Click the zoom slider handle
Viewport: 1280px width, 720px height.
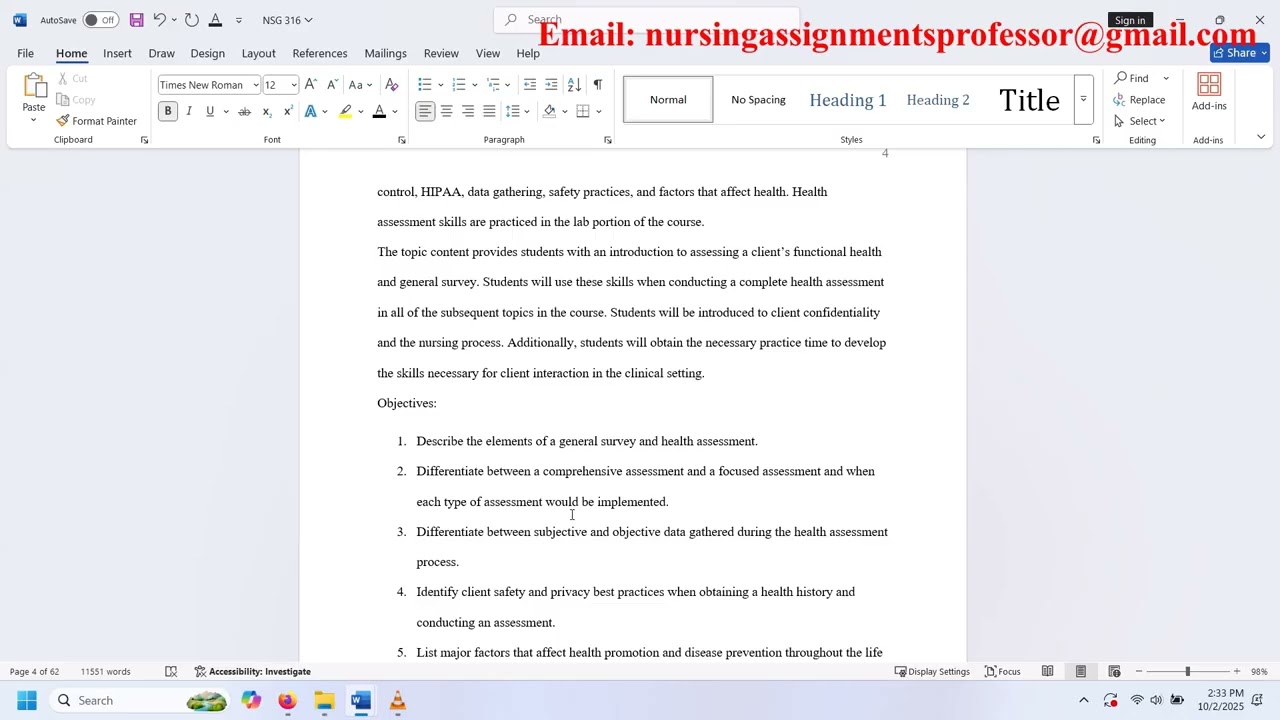[1187, 672]
